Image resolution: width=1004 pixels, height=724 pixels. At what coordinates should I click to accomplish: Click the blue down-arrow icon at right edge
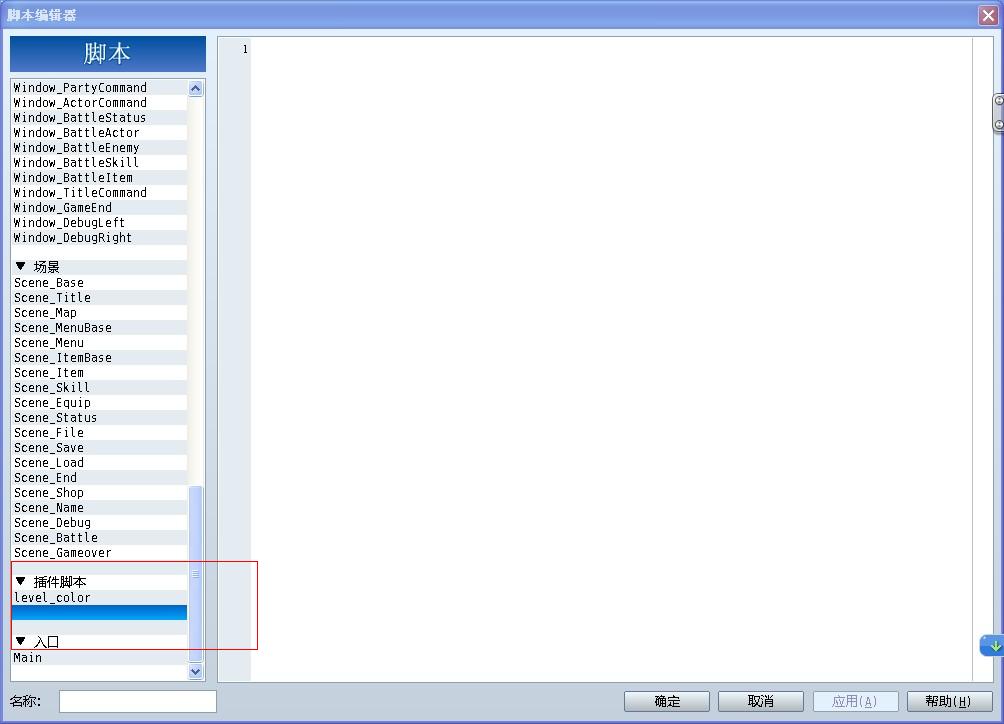coord(992,645)
